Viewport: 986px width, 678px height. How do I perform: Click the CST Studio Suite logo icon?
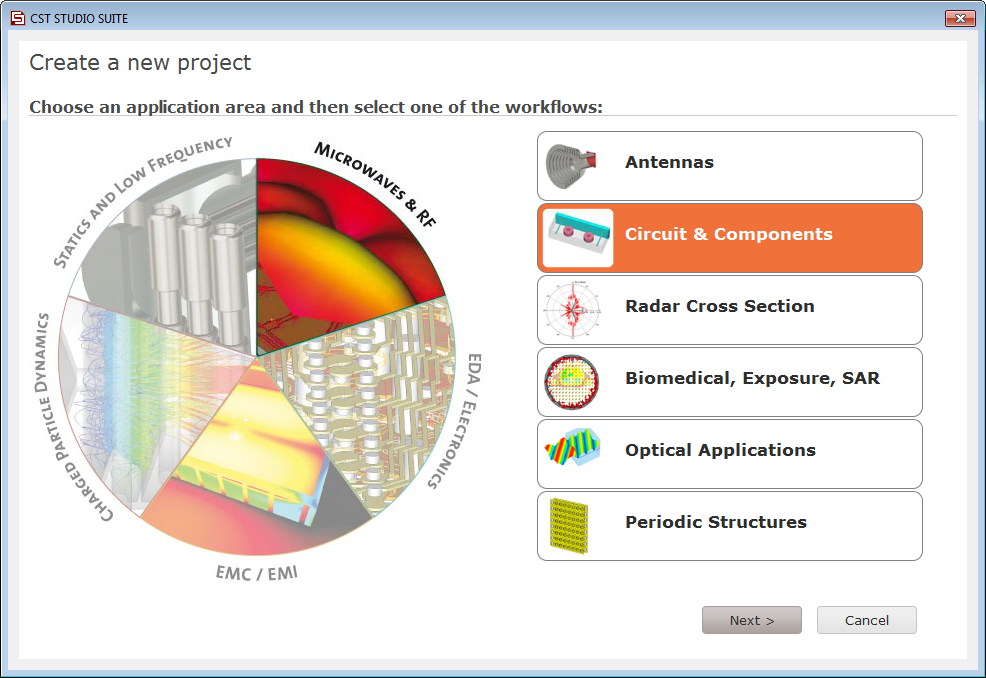pos(18,18)
